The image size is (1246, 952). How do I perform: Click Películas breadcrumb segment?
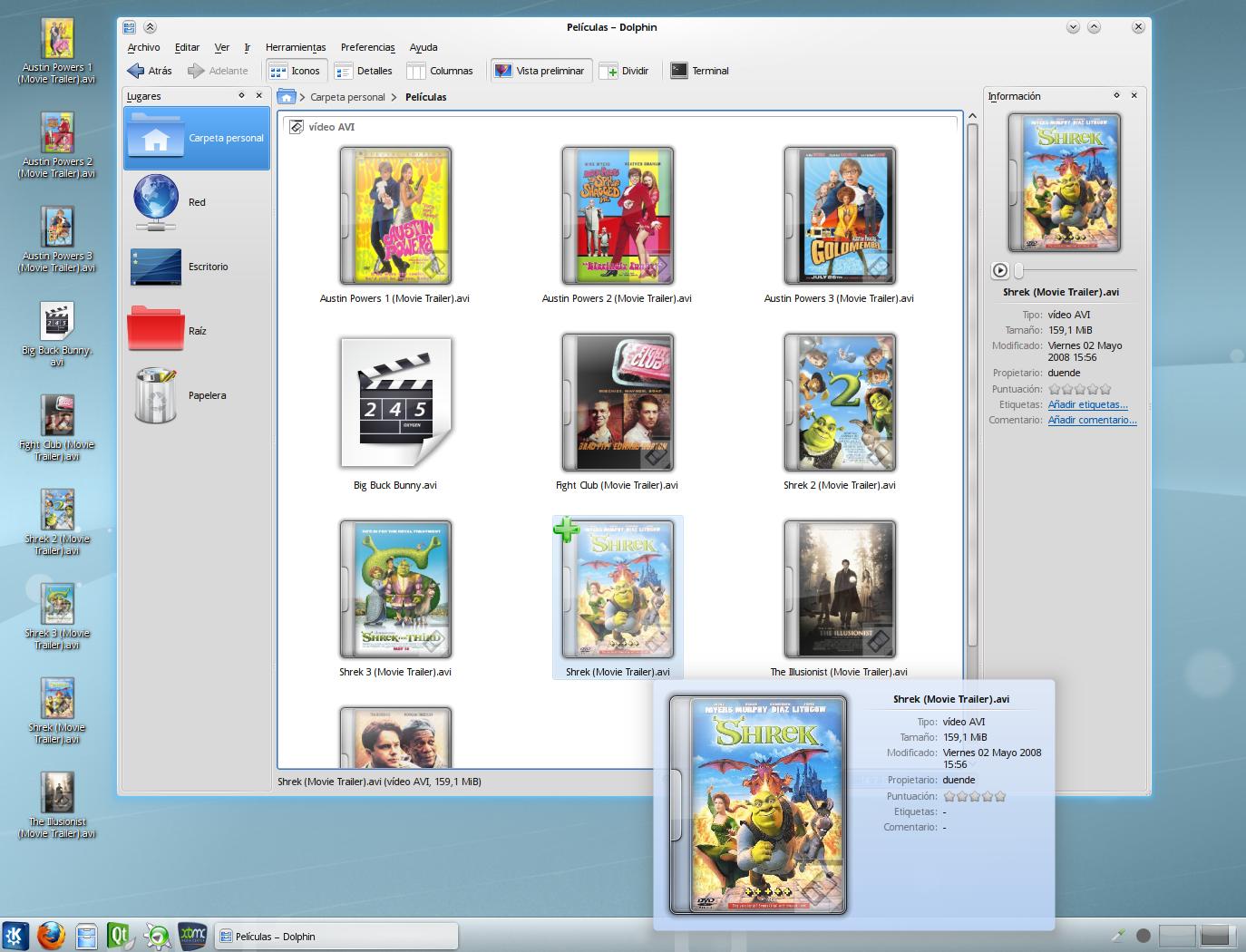tap(425, 97)
